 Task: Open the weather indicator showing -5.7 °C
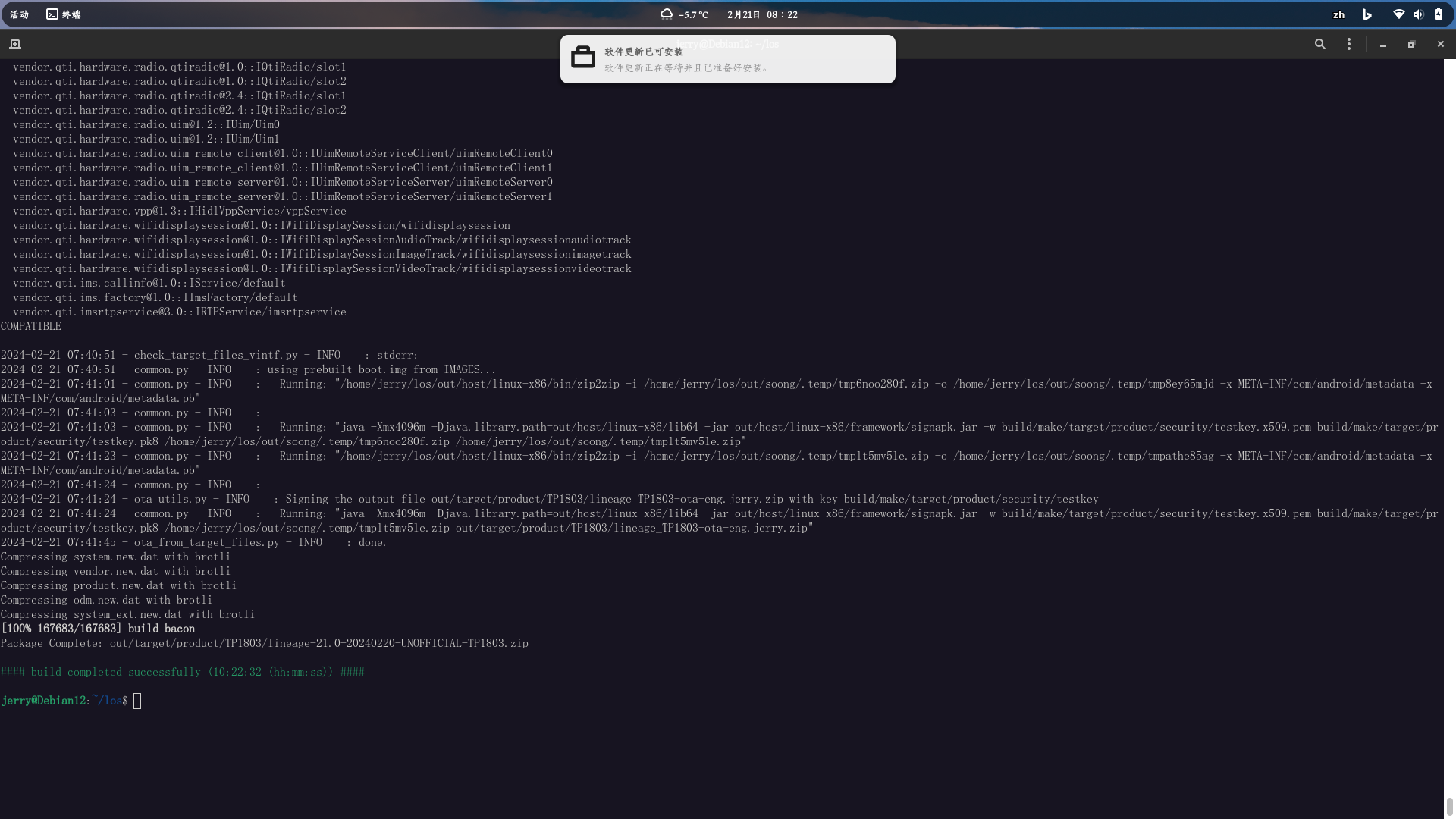pyautogui.click(x=684, y=14)
